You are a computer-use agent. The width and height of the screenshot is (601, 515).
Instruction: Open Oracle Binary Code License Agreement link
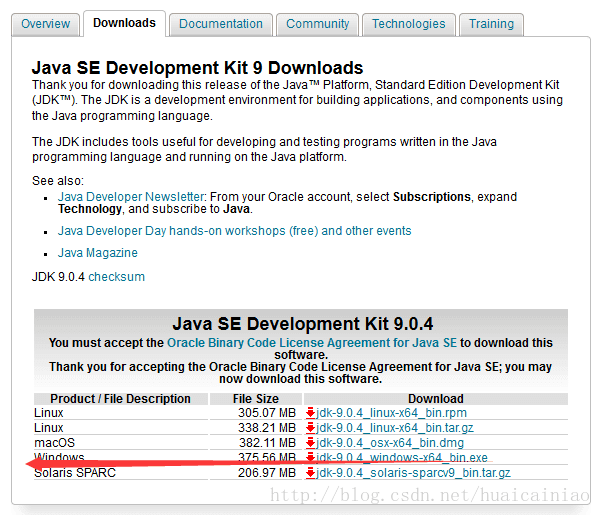tap(312, 343)
